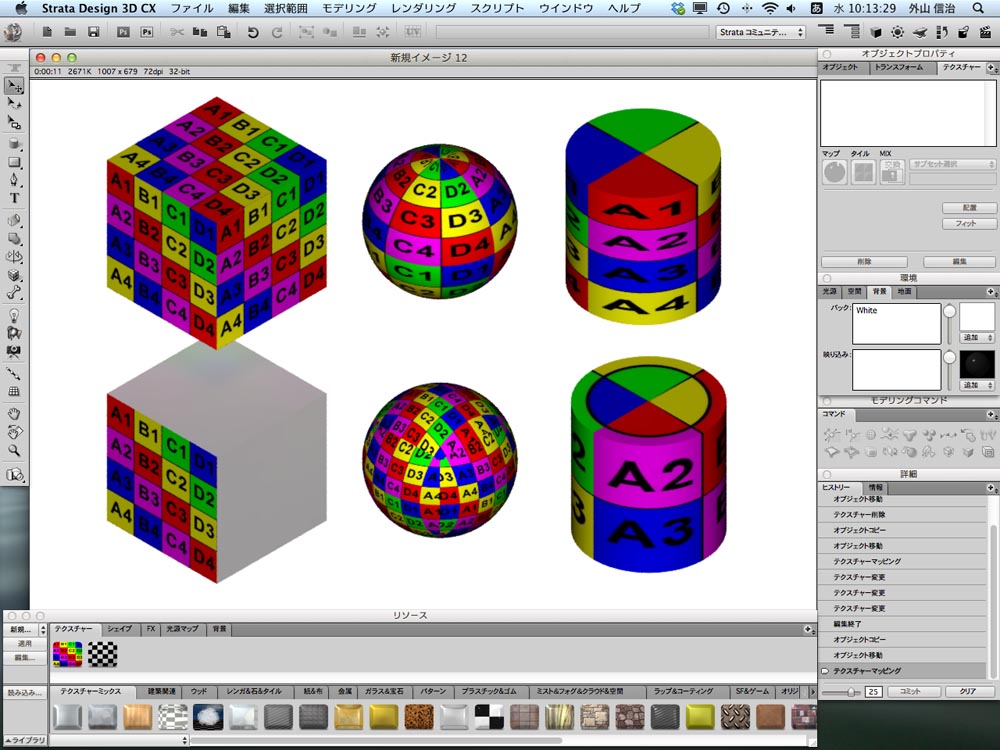
Task: Select the cloud texture thumbnail in library
Action: click(x=208, y=717)
